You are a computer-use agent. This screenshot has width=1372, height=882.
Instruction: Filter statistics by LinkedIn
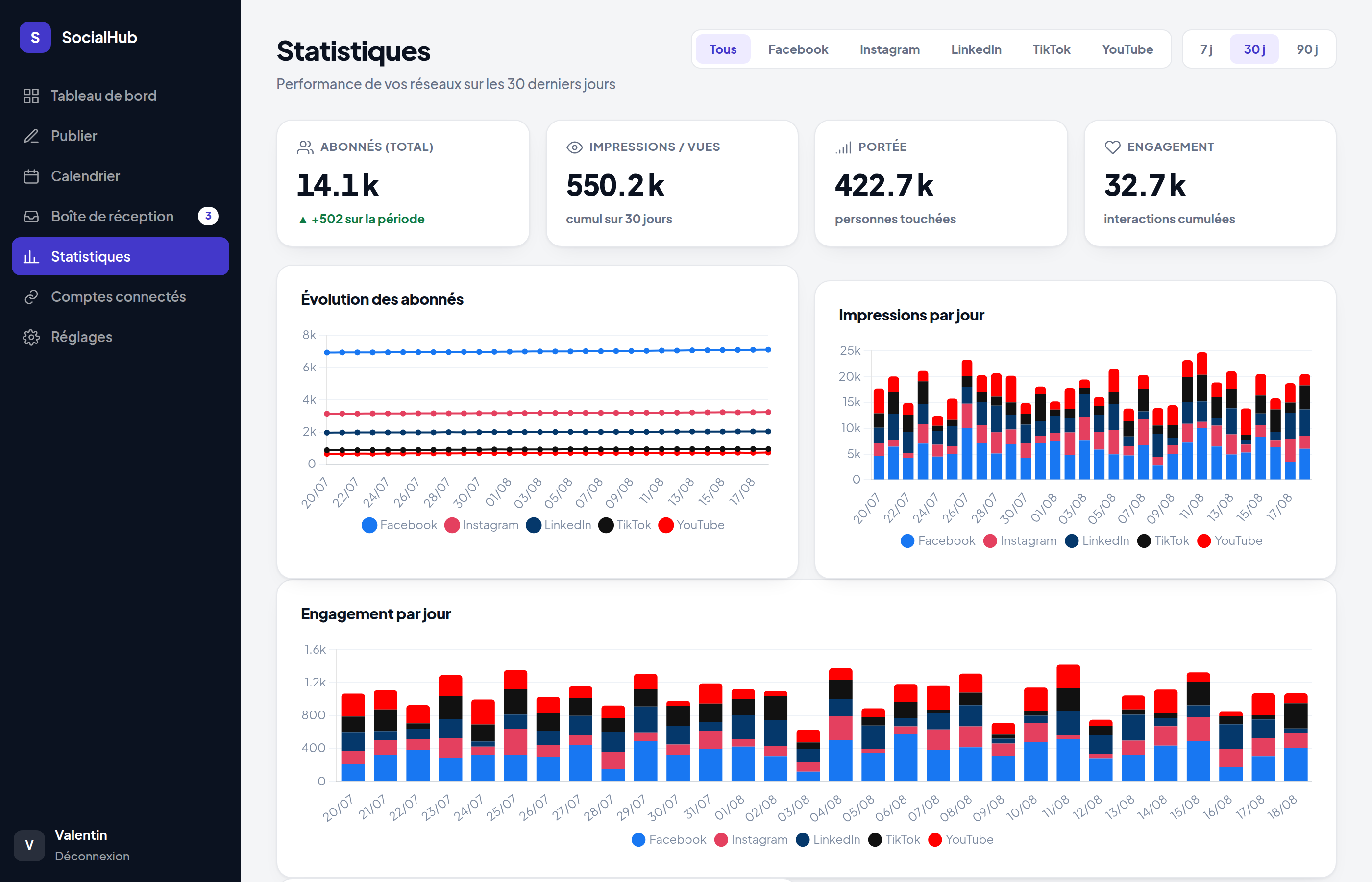tap(976, 49)
